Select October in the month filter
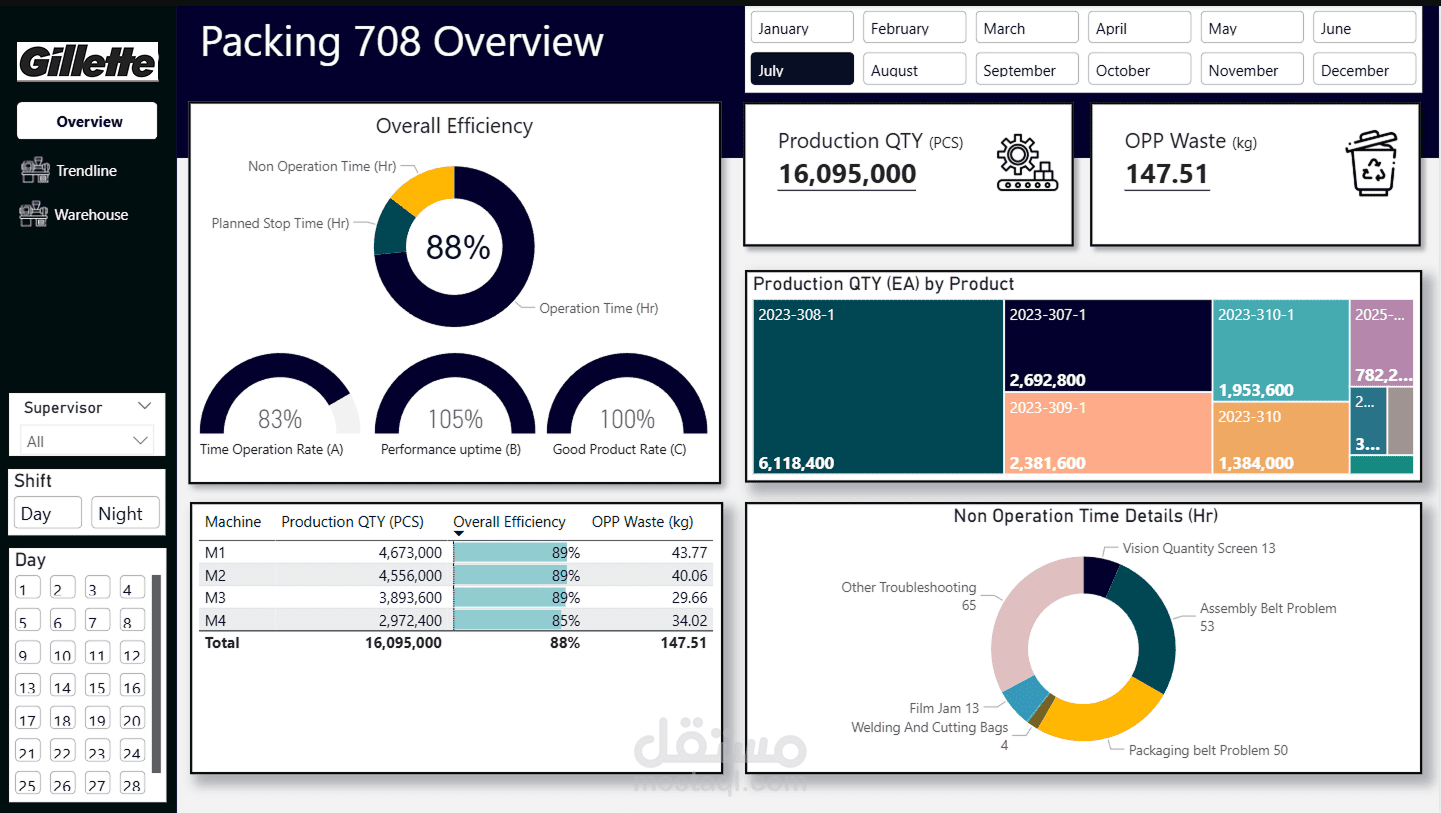This screenshot has height=813, width=1441. click(1139, 69)
